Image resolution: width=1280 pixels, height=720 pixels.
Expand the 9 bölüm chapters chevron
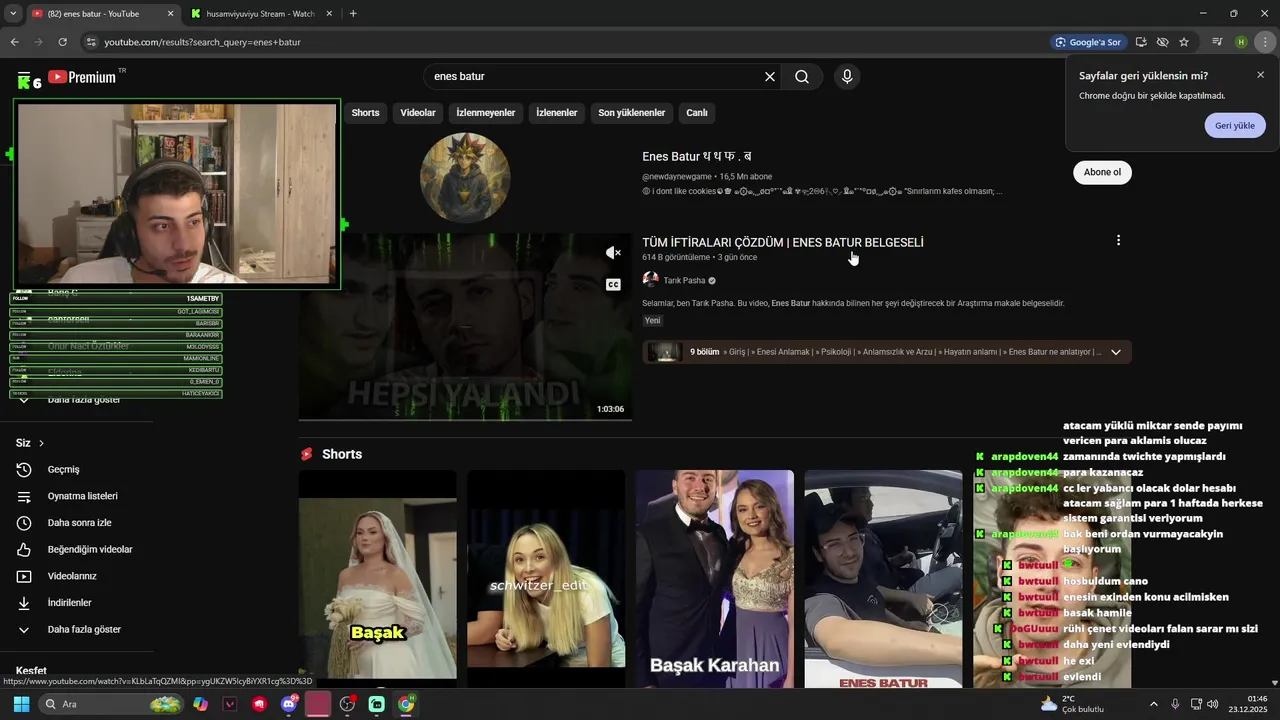coord(1116,352)
